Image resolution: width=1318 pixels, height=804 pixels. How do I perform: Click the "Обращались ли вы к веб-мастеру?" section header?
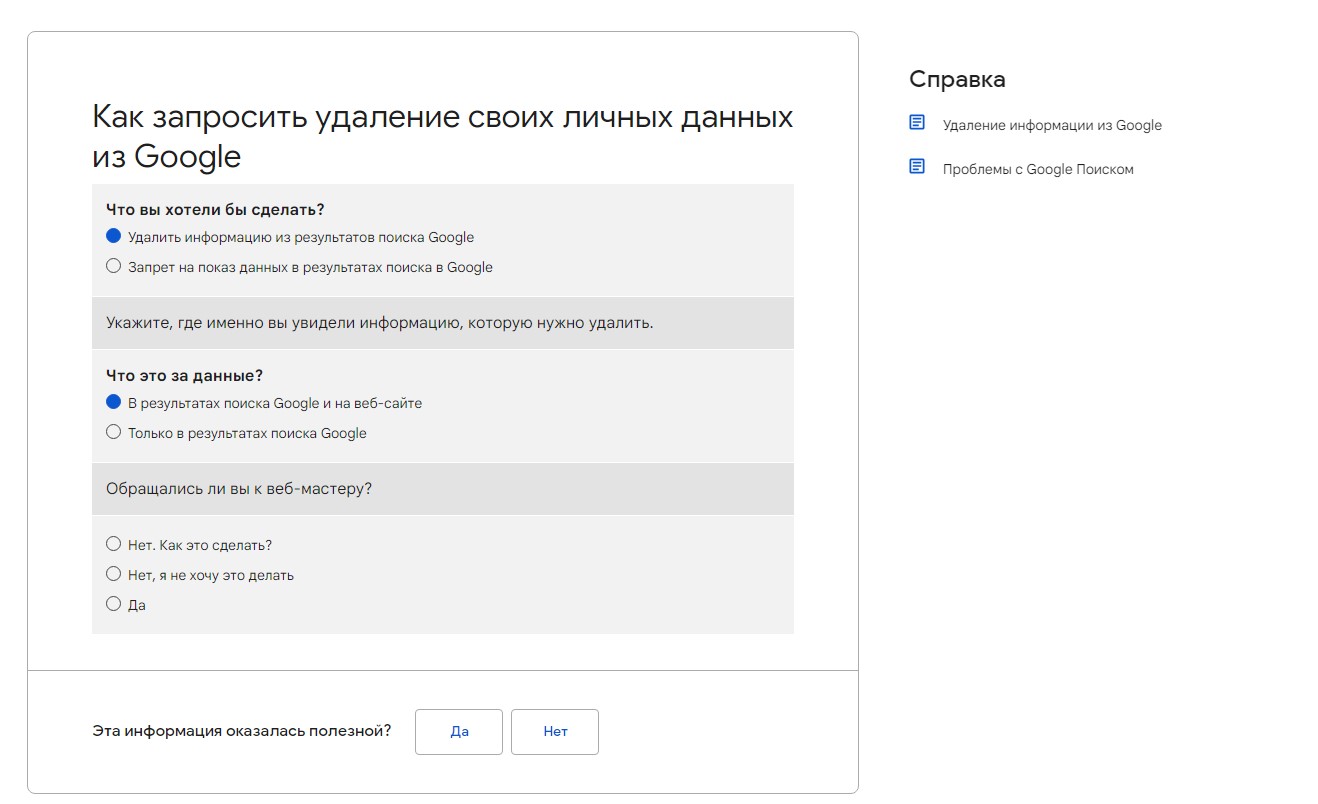click(239, 489)
